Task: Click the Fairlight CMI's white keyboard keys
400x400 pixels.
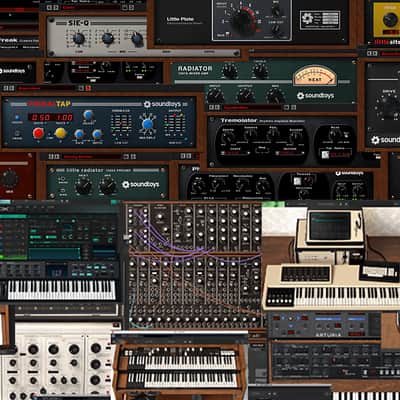Action: [x=347, y=296]
